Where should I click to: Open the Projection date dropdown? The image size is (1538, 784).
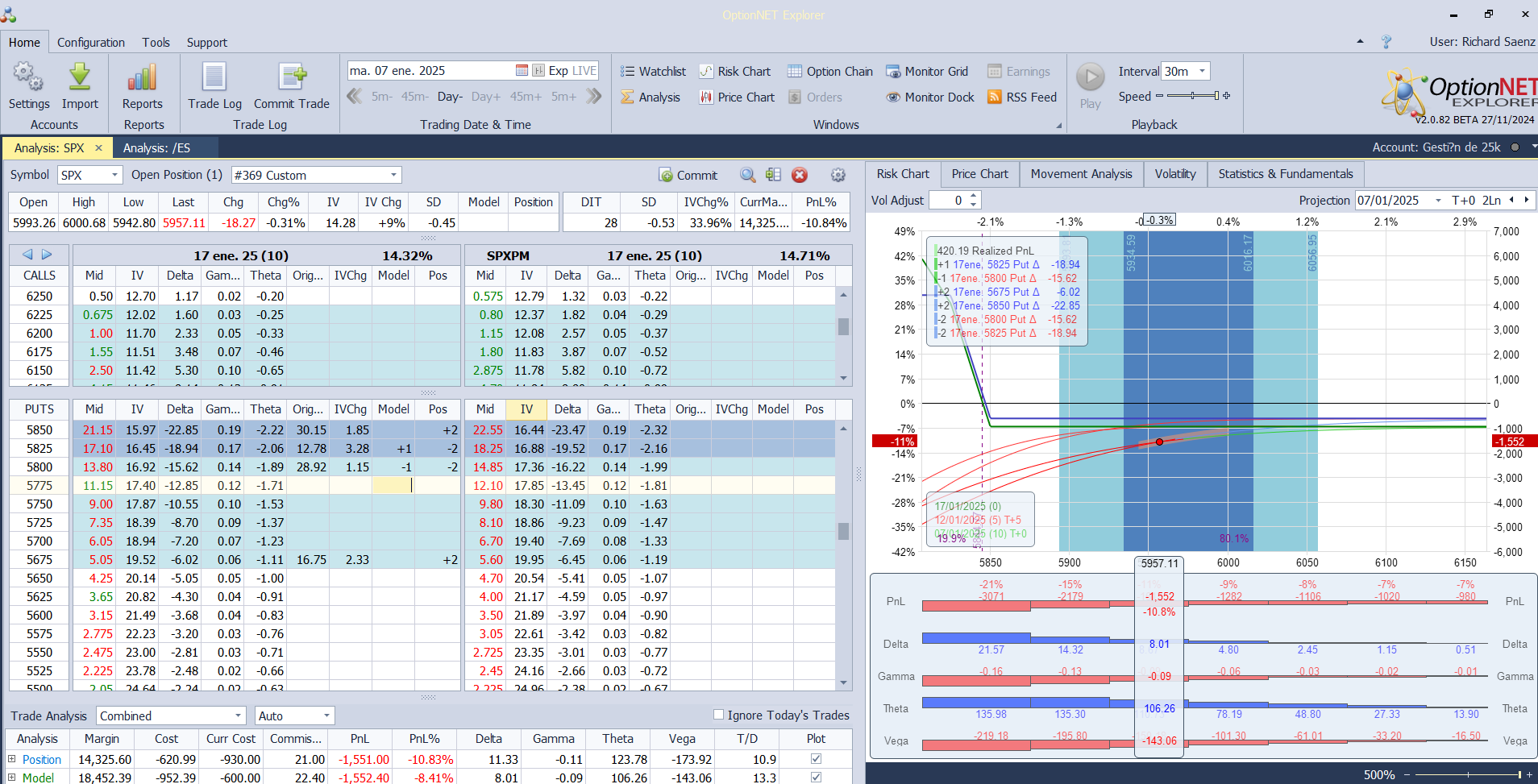coord(1438,201)
